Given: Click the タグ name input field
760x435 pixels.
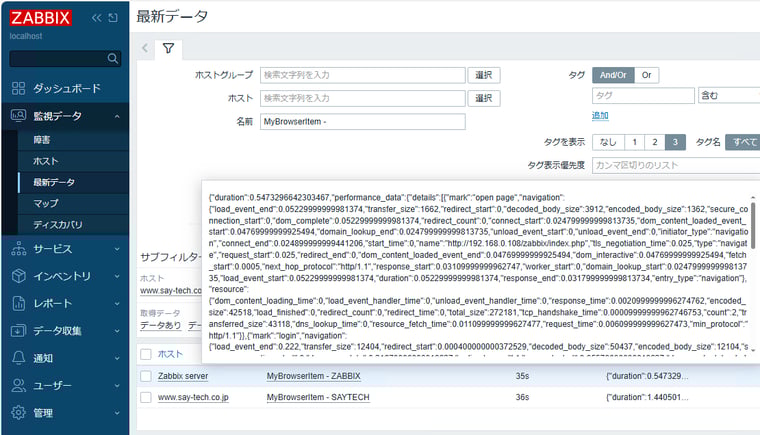Looking at the screenshot, I should click(643, 96).
